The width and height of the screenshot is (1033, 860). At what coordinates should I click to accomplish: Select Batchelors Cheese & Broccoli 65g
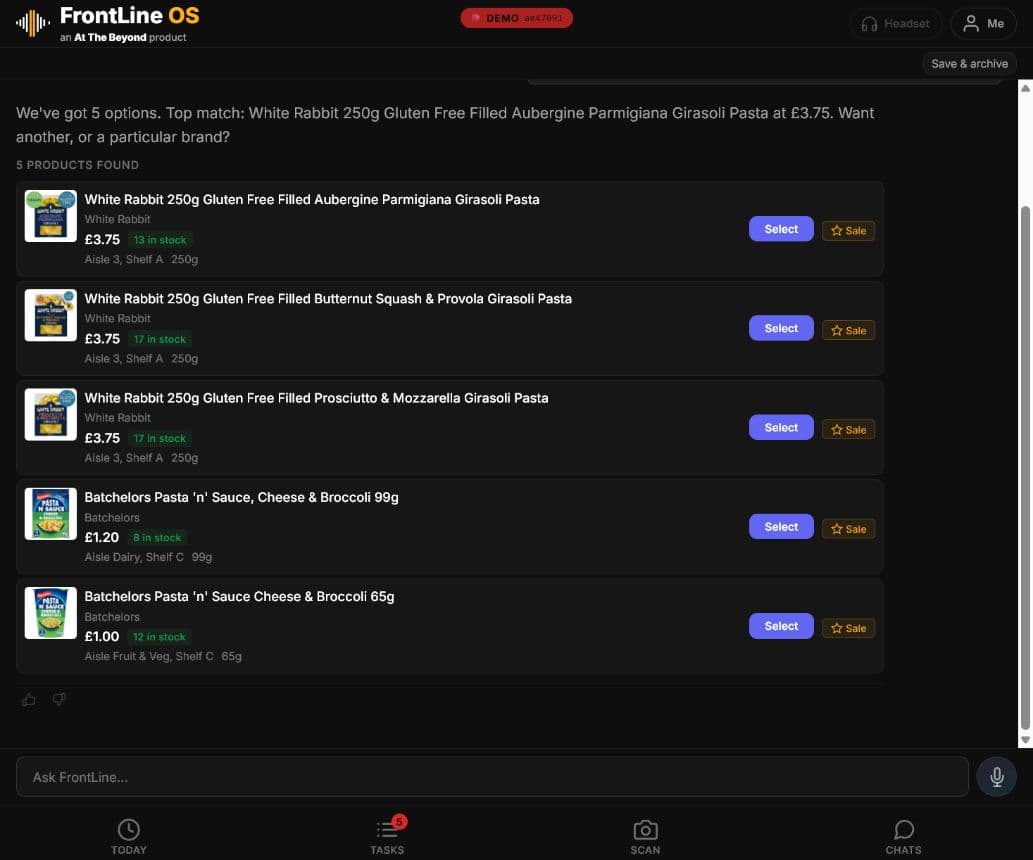(781, 626)
